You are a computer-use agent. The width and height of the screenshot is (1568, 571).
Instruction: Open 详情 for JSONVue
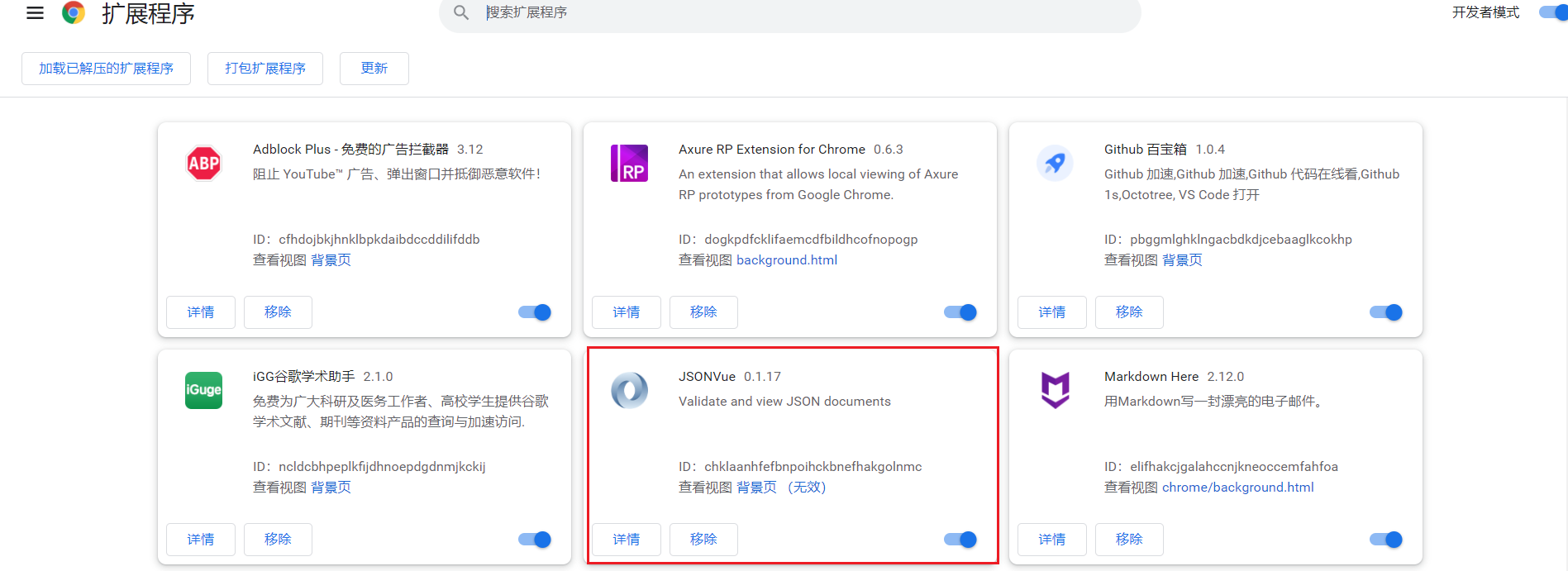coord(627,540)
